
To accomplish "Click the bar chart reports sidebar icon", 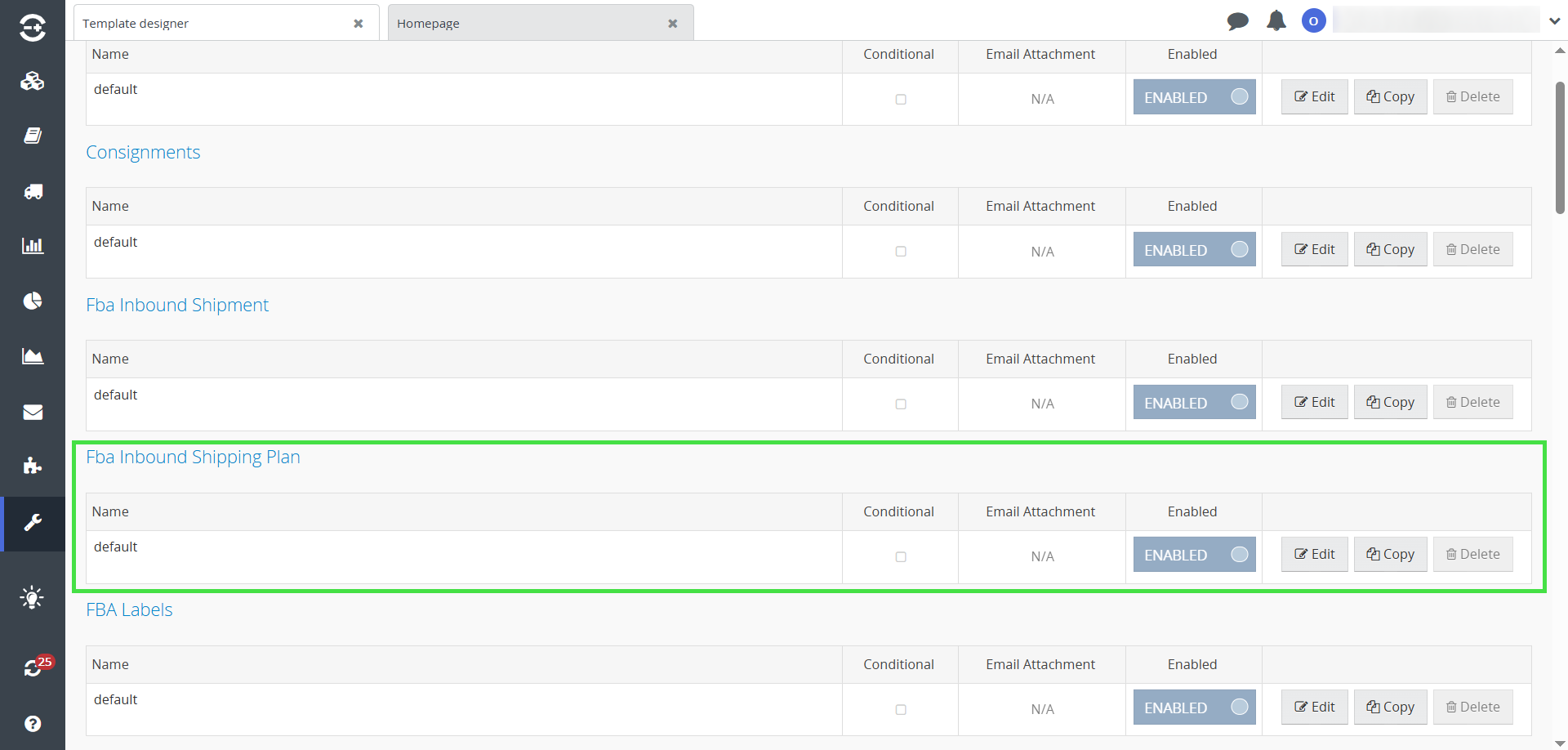I will click(x=33, y=246).
